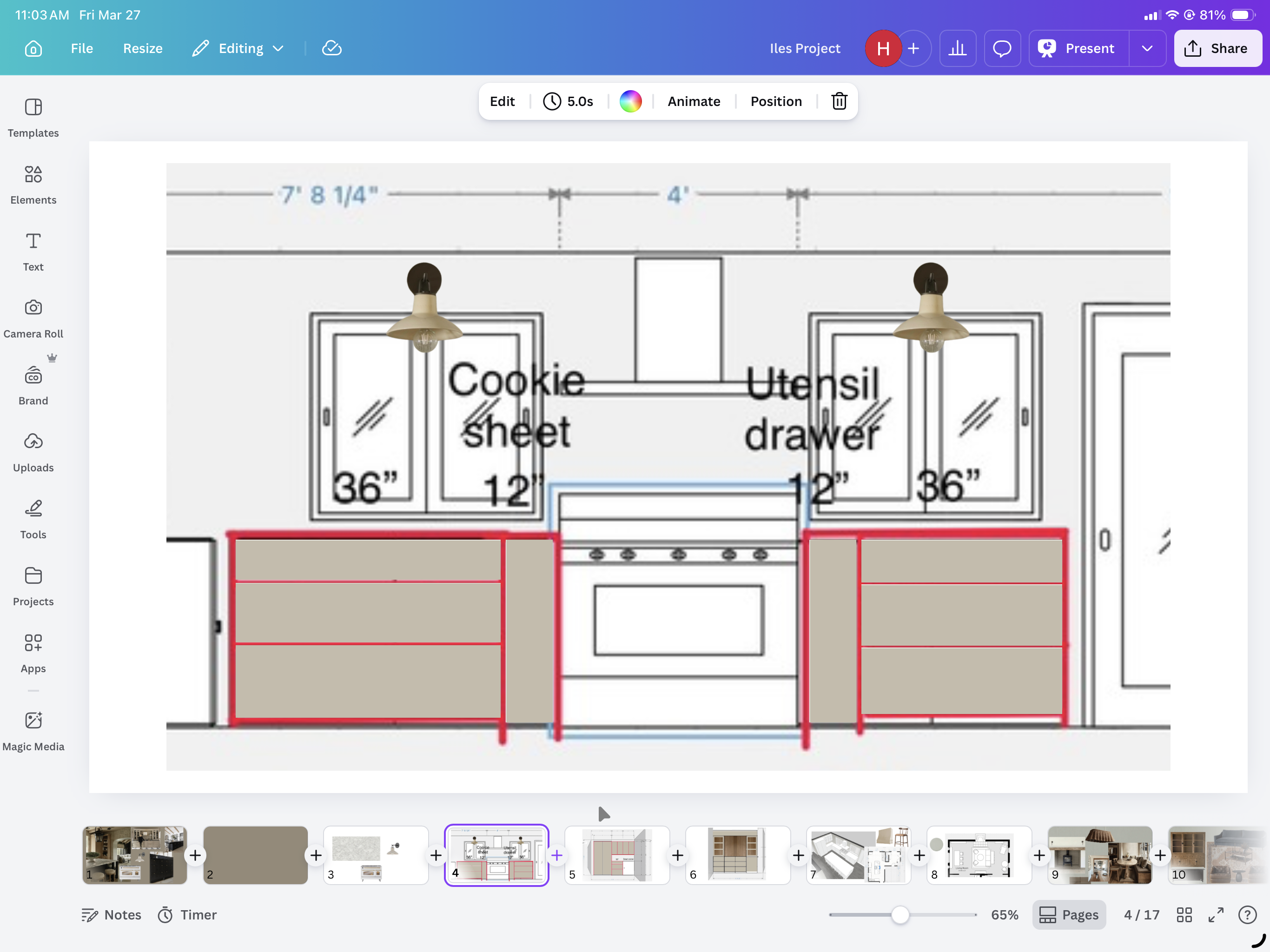Open the Camera Roll panel
This screenshot has width=1270, height=952.
coord(33,319)
